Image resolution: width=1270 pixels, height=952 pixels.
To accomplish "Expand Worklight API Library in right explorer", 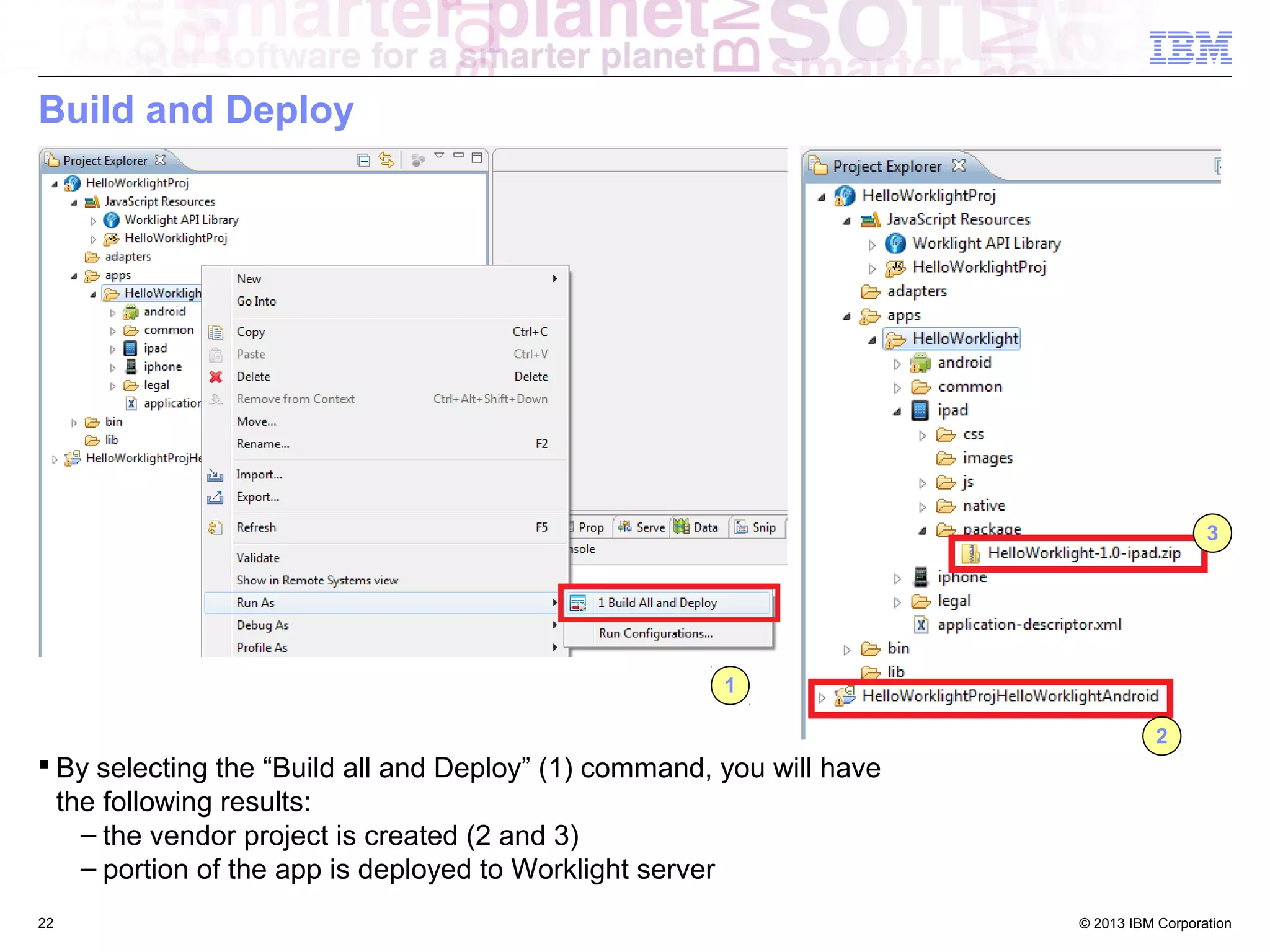I will pos(872,245).
